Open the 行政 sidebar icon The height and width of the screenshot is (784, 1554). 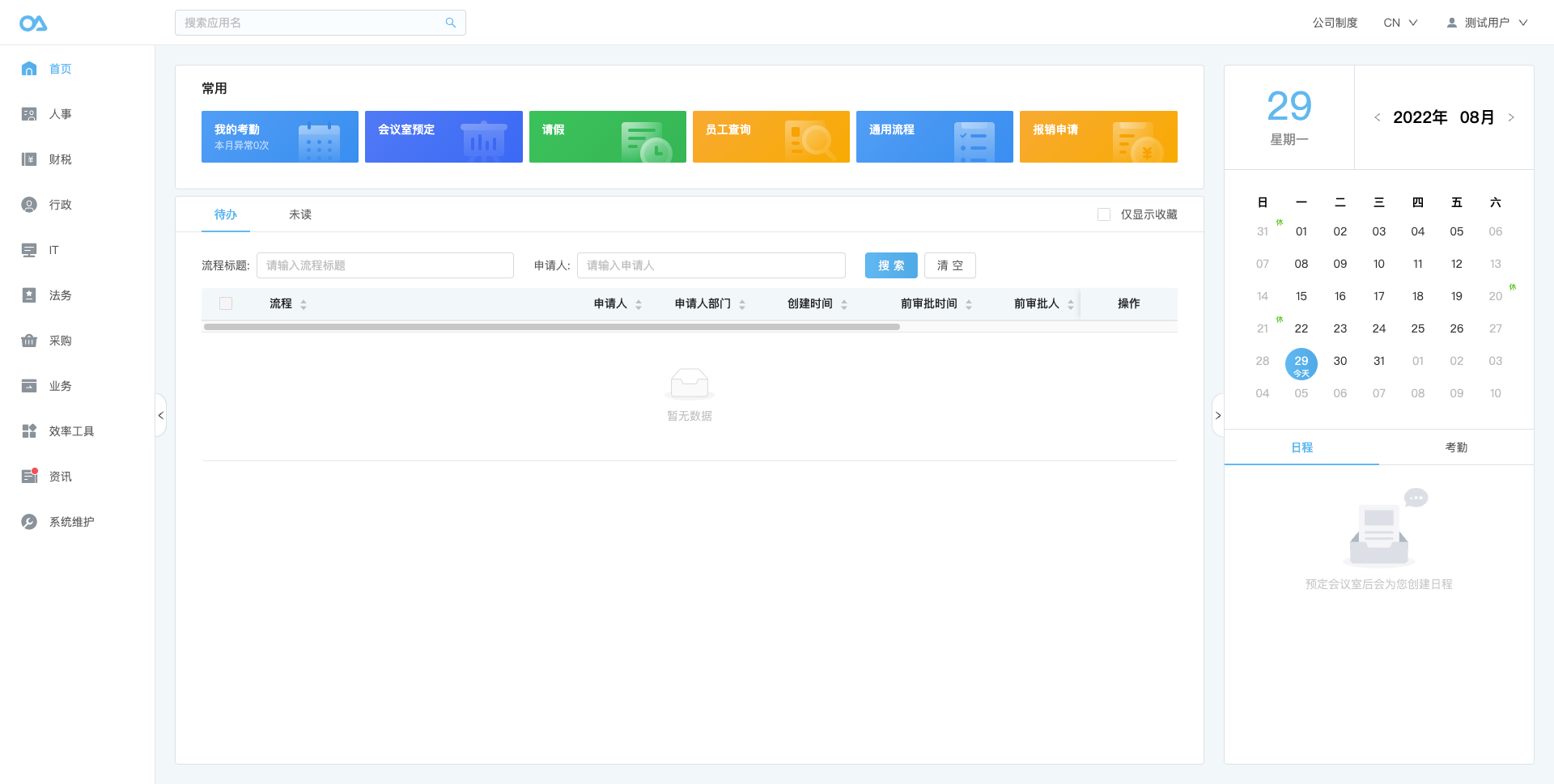click(x=29, y=205)
